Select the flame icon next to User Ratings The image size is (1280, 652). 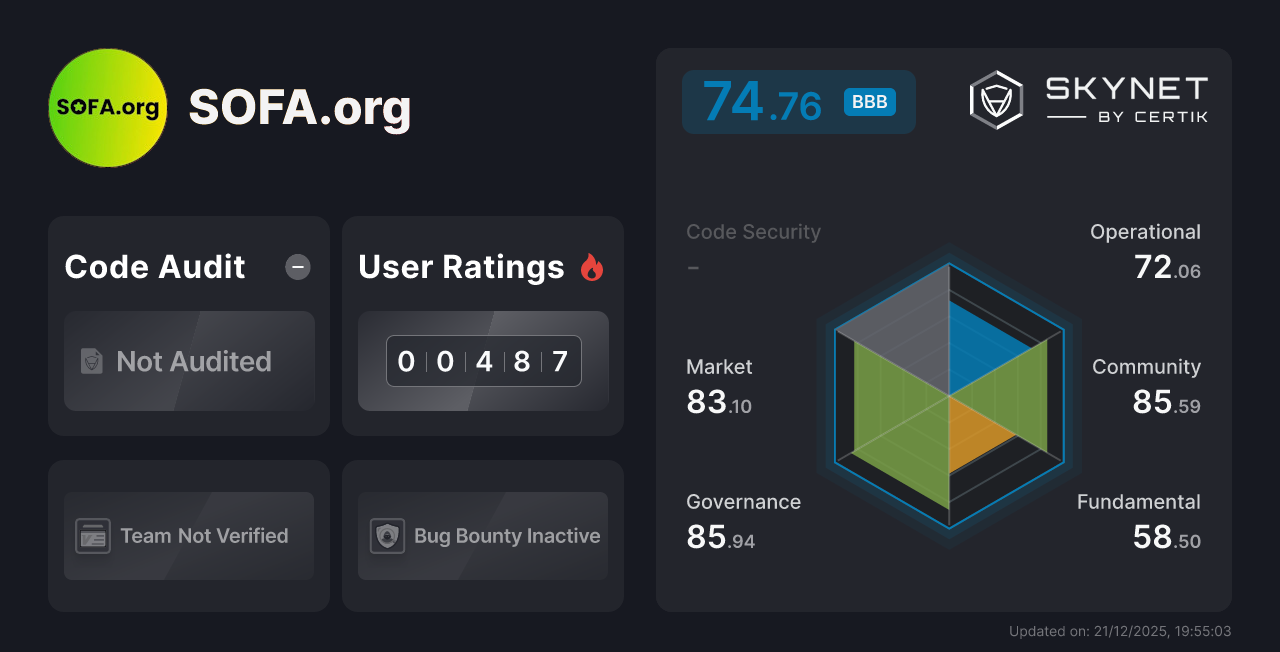[592, 266]
